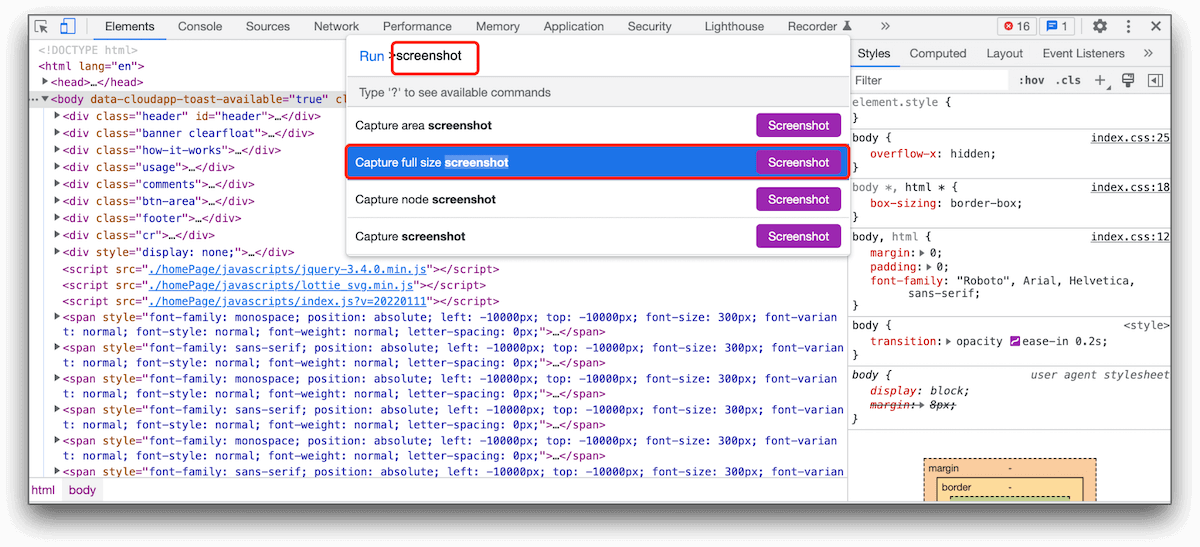Choose Capture node screenshot command
The image size is (1200, 547).
599,199
